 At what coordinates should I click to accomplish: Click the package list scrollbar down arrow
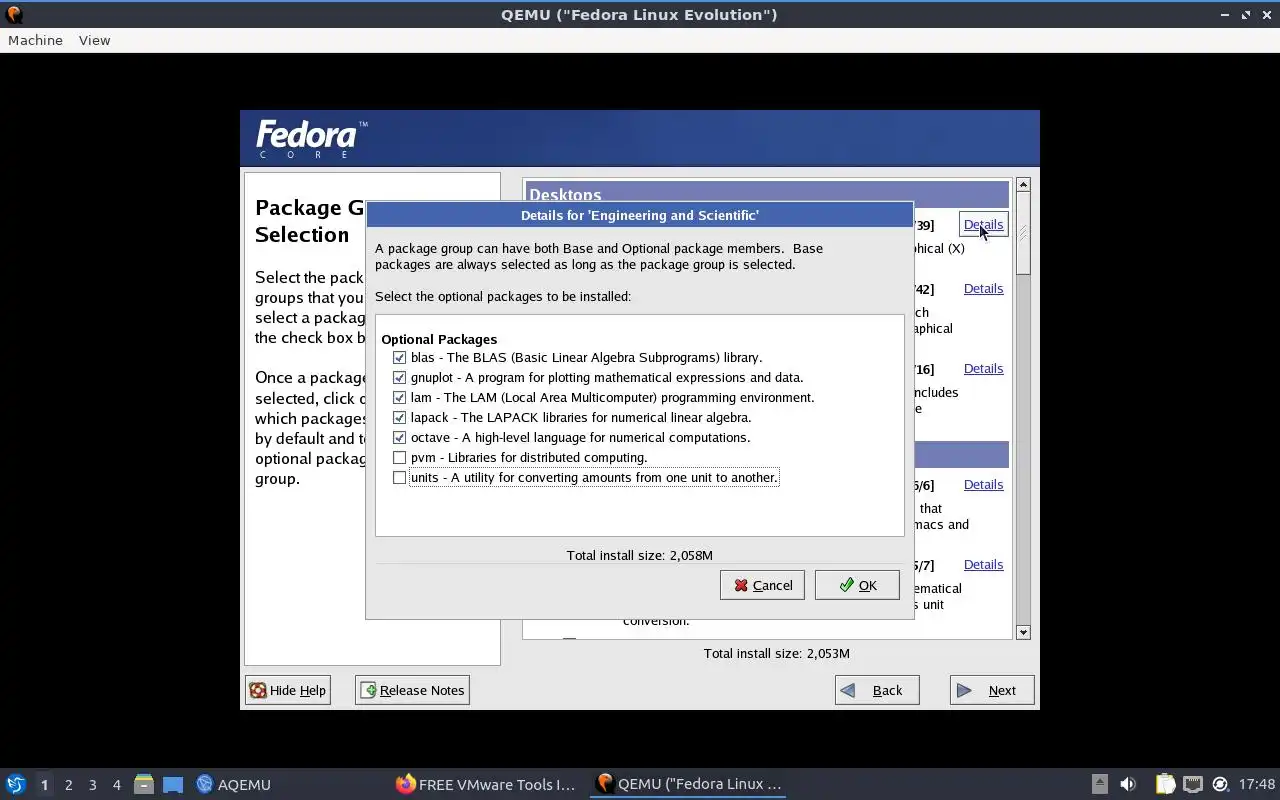pyautogui.click(x=1023, y=632)
